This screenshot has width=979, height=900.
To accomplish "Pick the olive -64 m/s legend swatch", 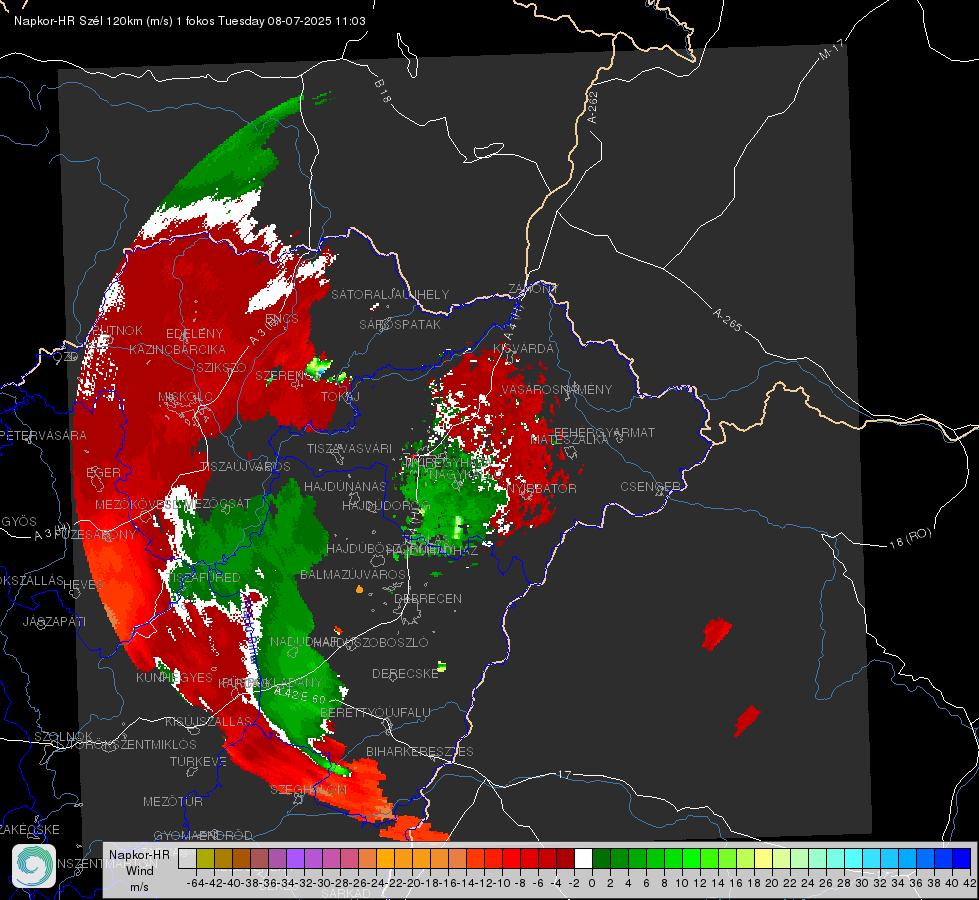I will pos(205,859).
